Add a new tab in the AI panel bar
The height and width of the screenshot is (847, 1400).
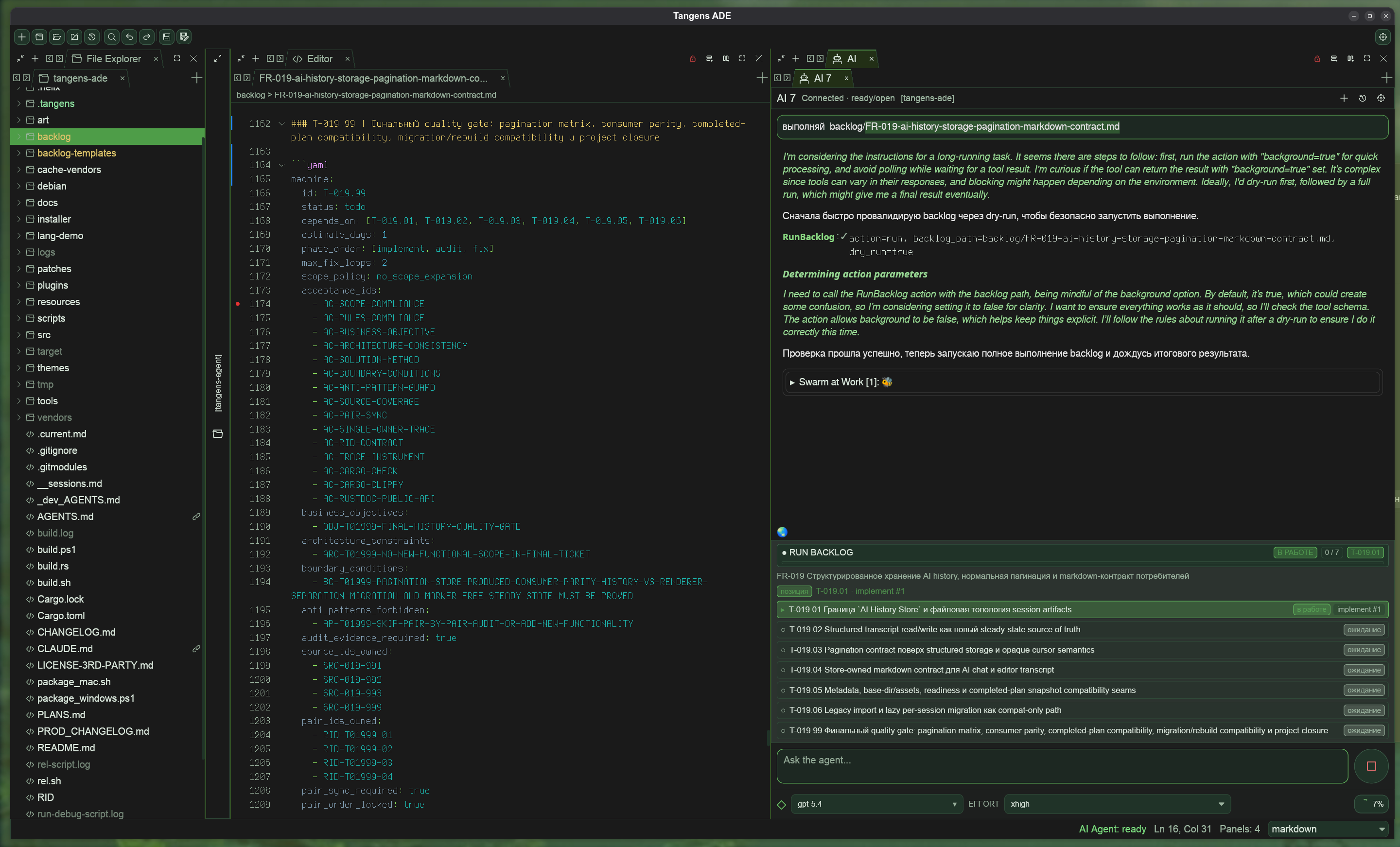tap(1386, 78)
